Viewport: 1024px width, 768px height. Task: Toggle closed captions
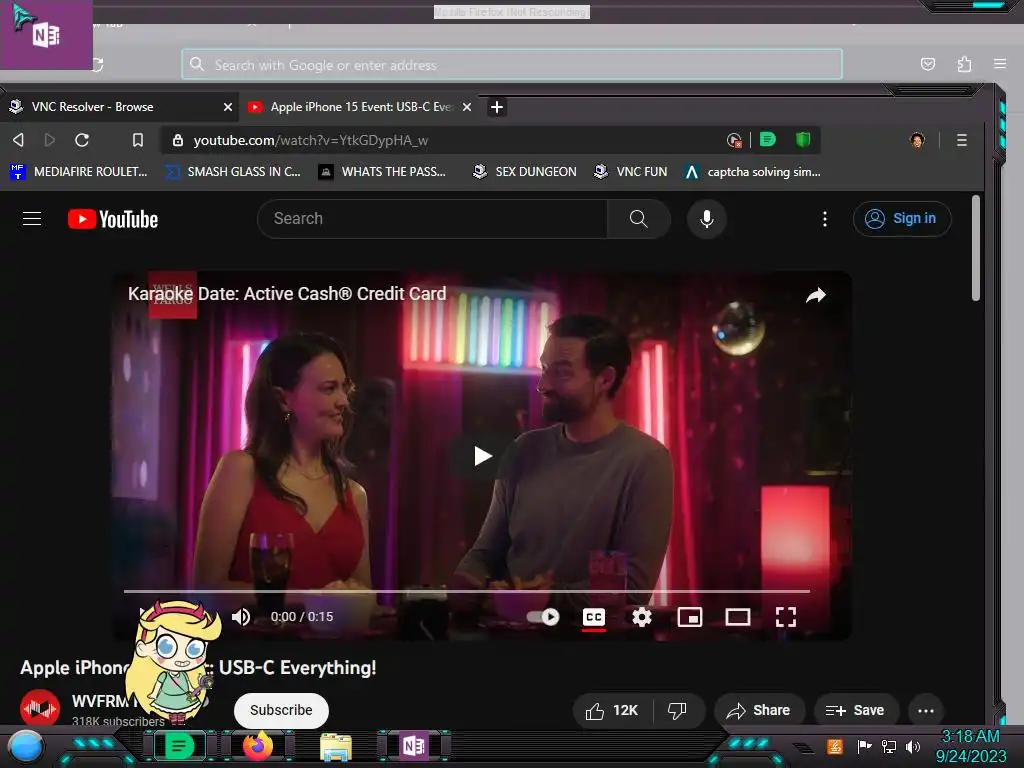click(594, 617)
